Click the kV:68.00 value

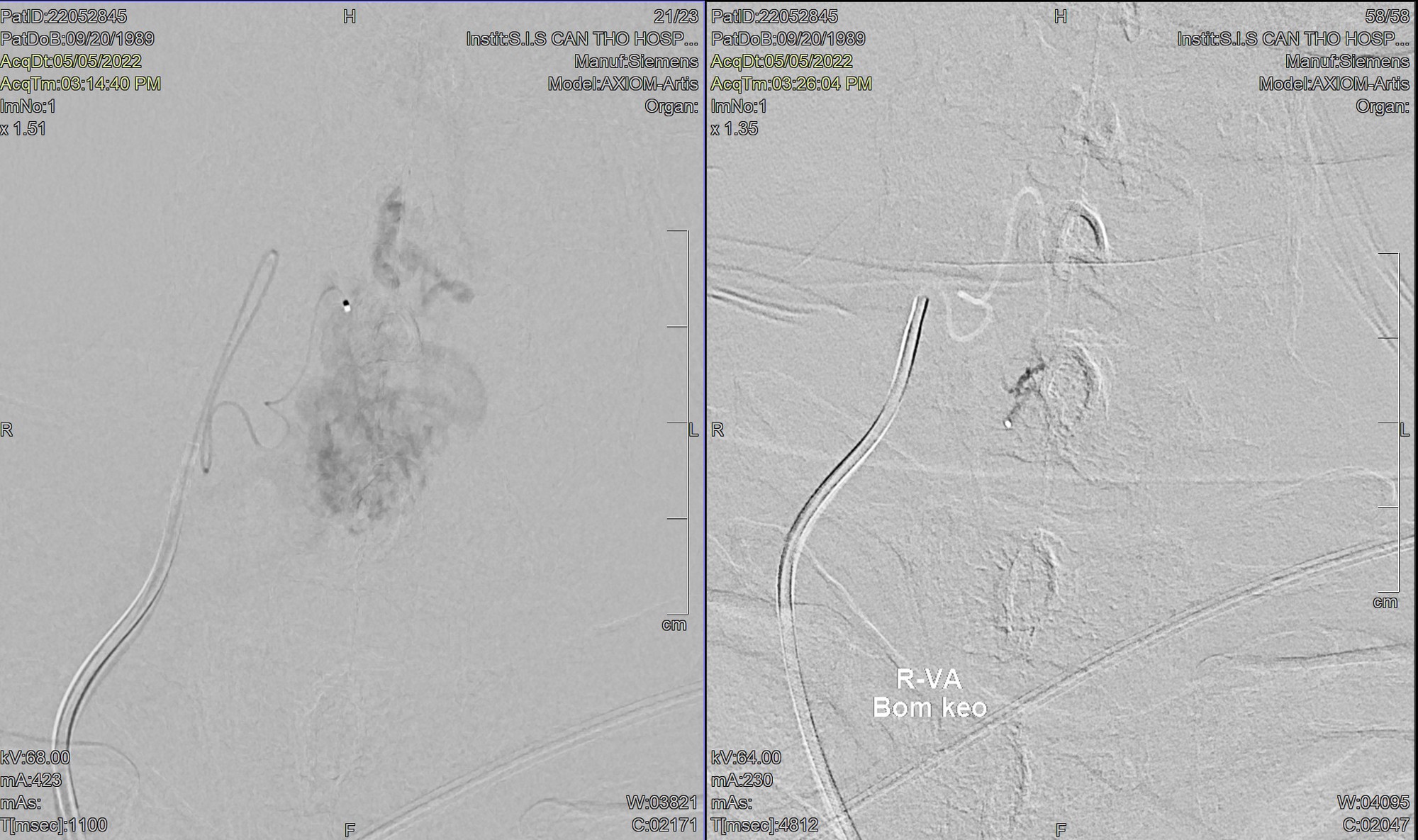click(x=35, y=757)
